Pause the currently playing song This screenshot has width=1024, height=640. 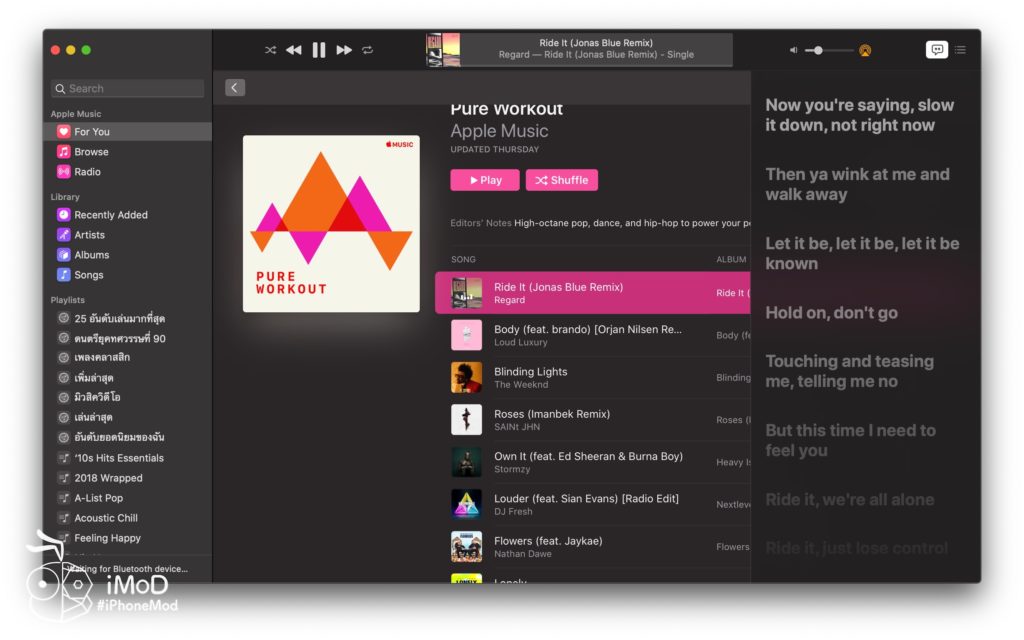[x=319, y=50]
